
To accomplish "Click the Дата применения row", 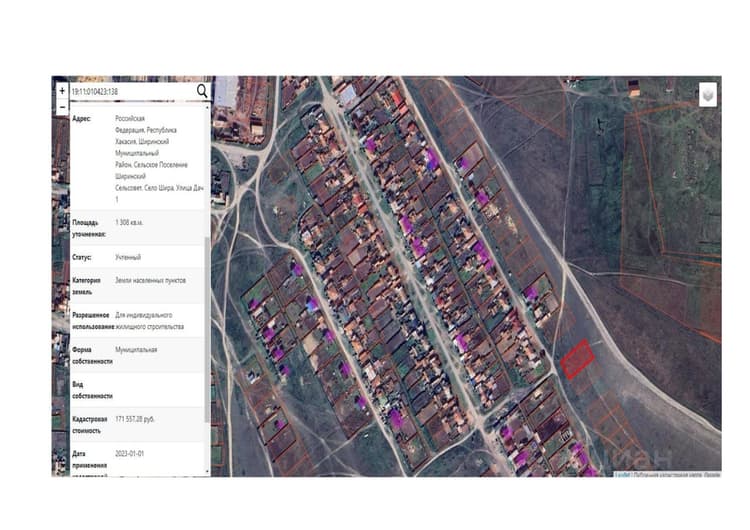I will (137, 460).
